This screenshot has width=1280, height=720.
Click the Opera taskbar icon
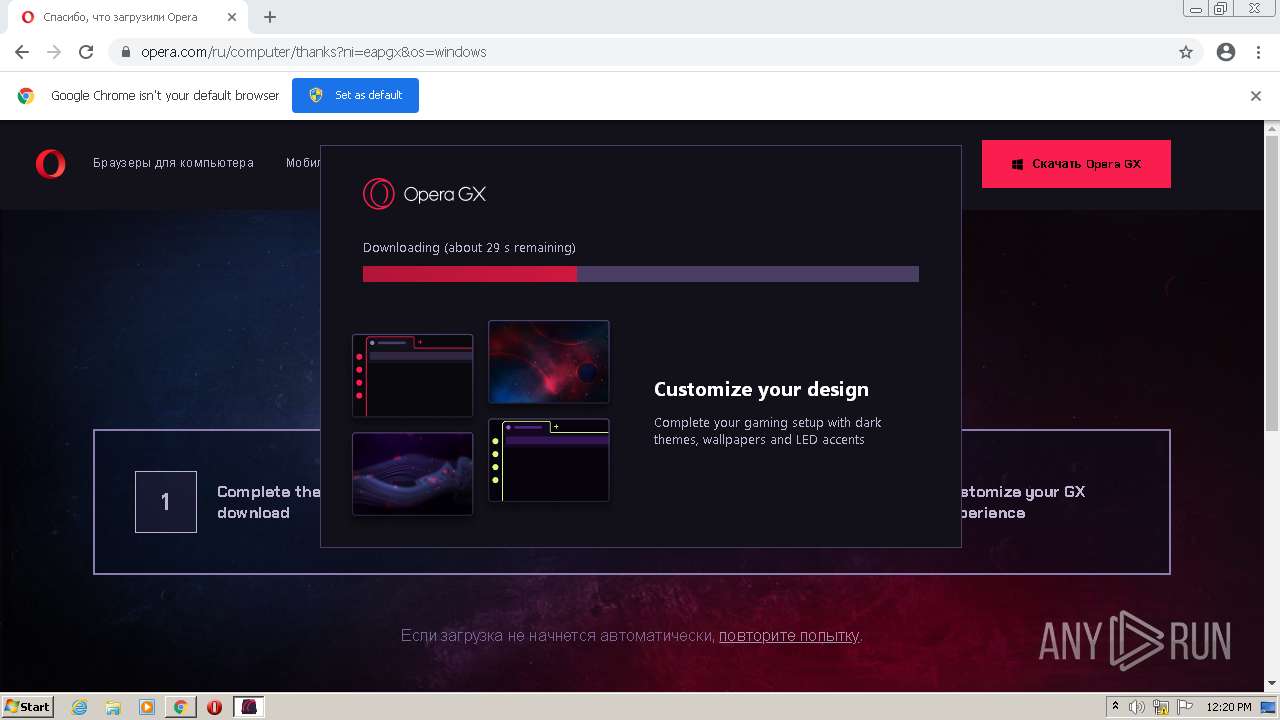tap(215, 707)
